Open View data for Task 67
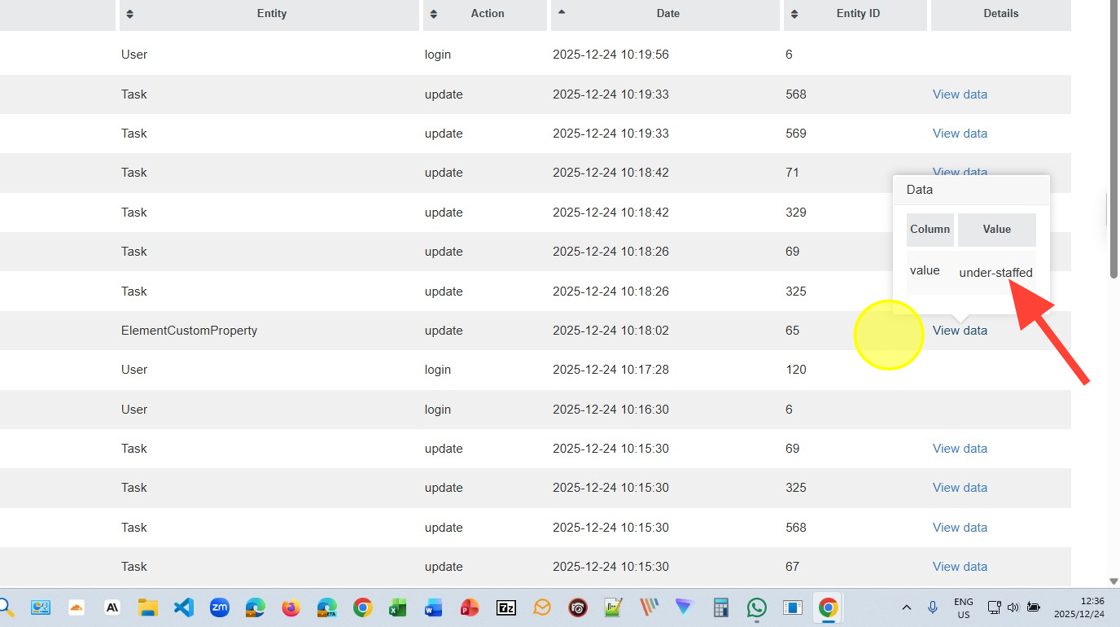The height and width of the screenshot is (627, 1120). click(x=959, y=566)
